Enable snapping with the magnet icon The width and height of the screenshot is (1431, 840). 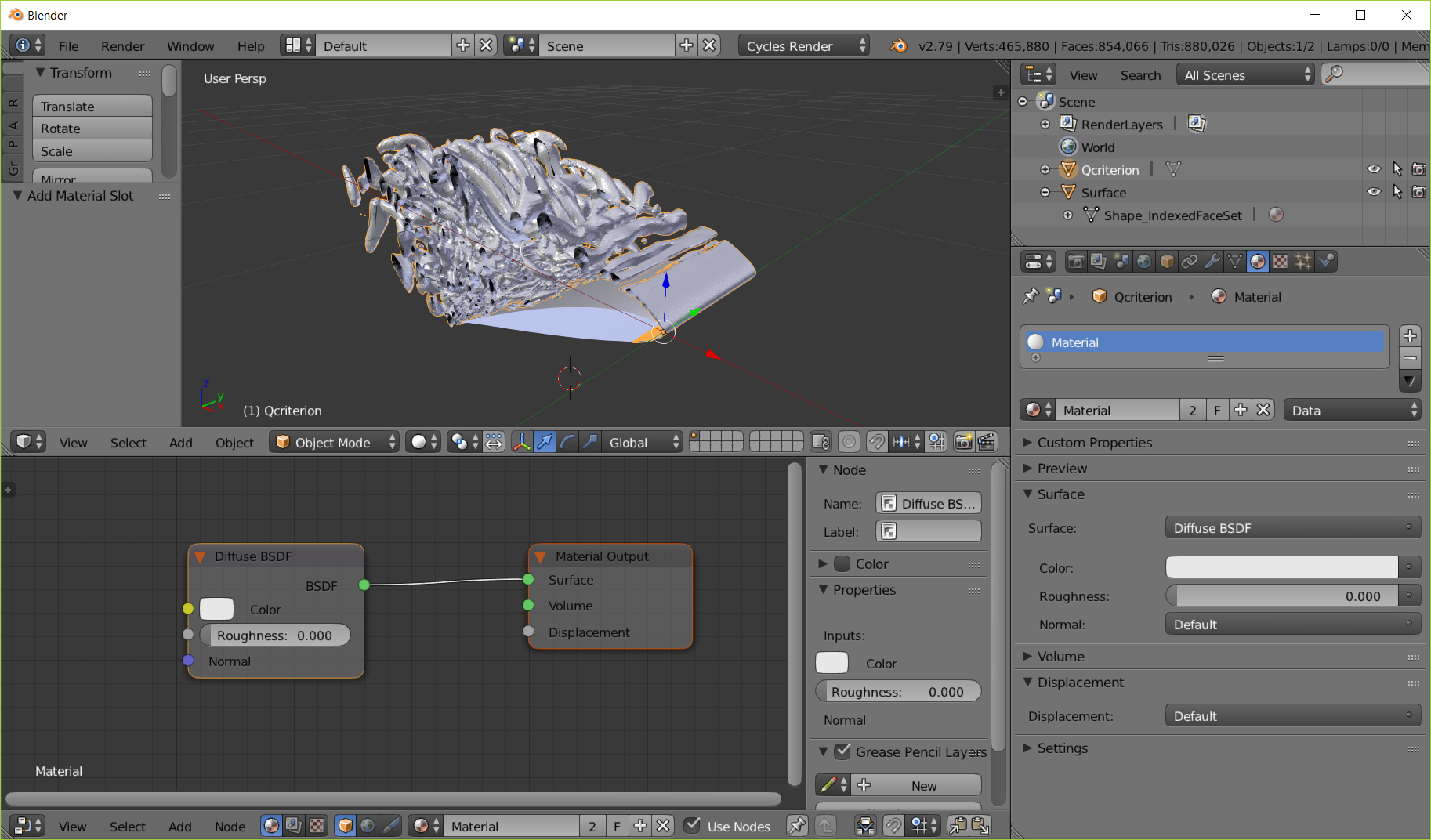[877, 441]
